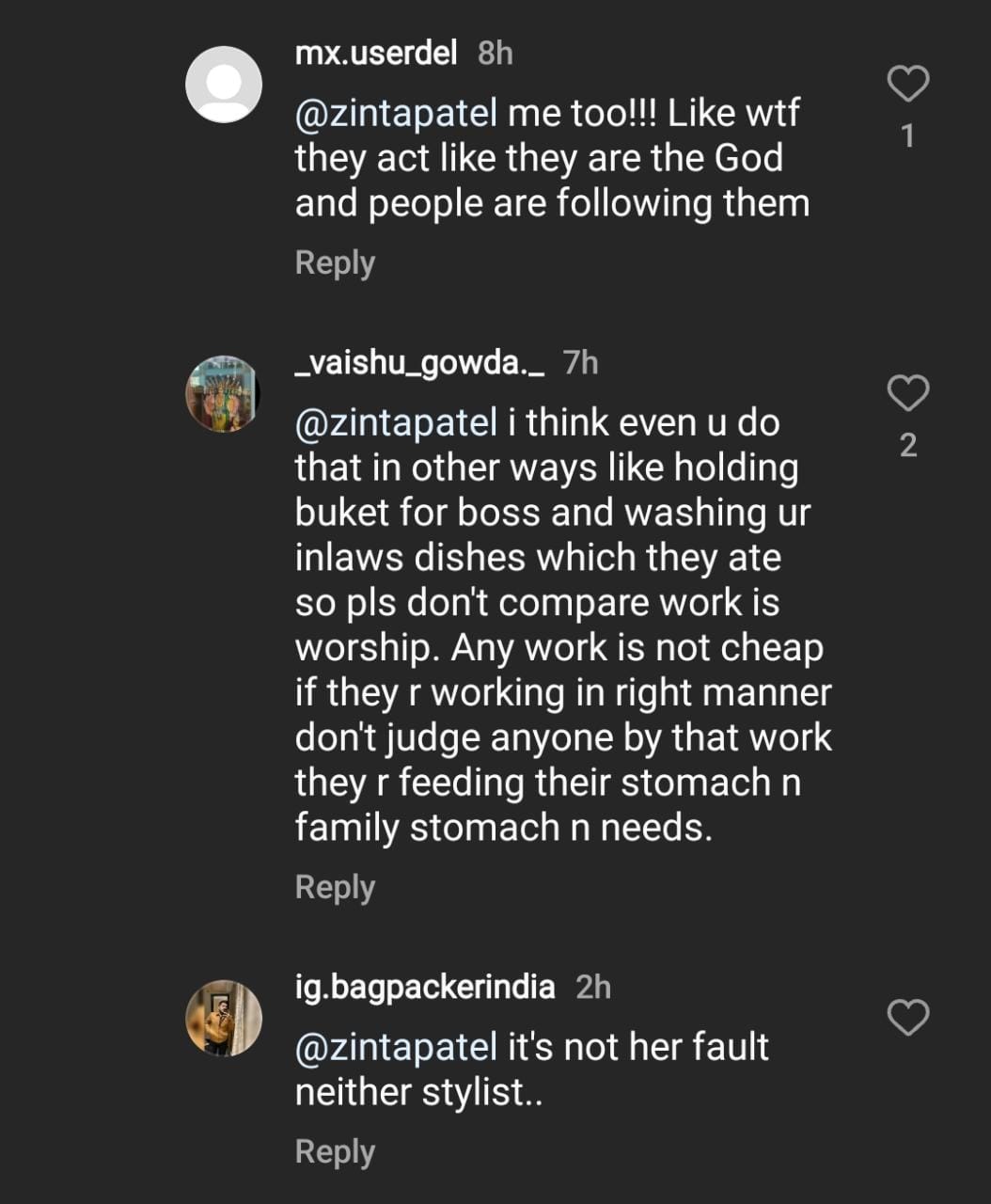Viewport: 991px width, 1204px height.
Task: Click the 8h timestamp beside mx.userdel
Action: (495, 54)
